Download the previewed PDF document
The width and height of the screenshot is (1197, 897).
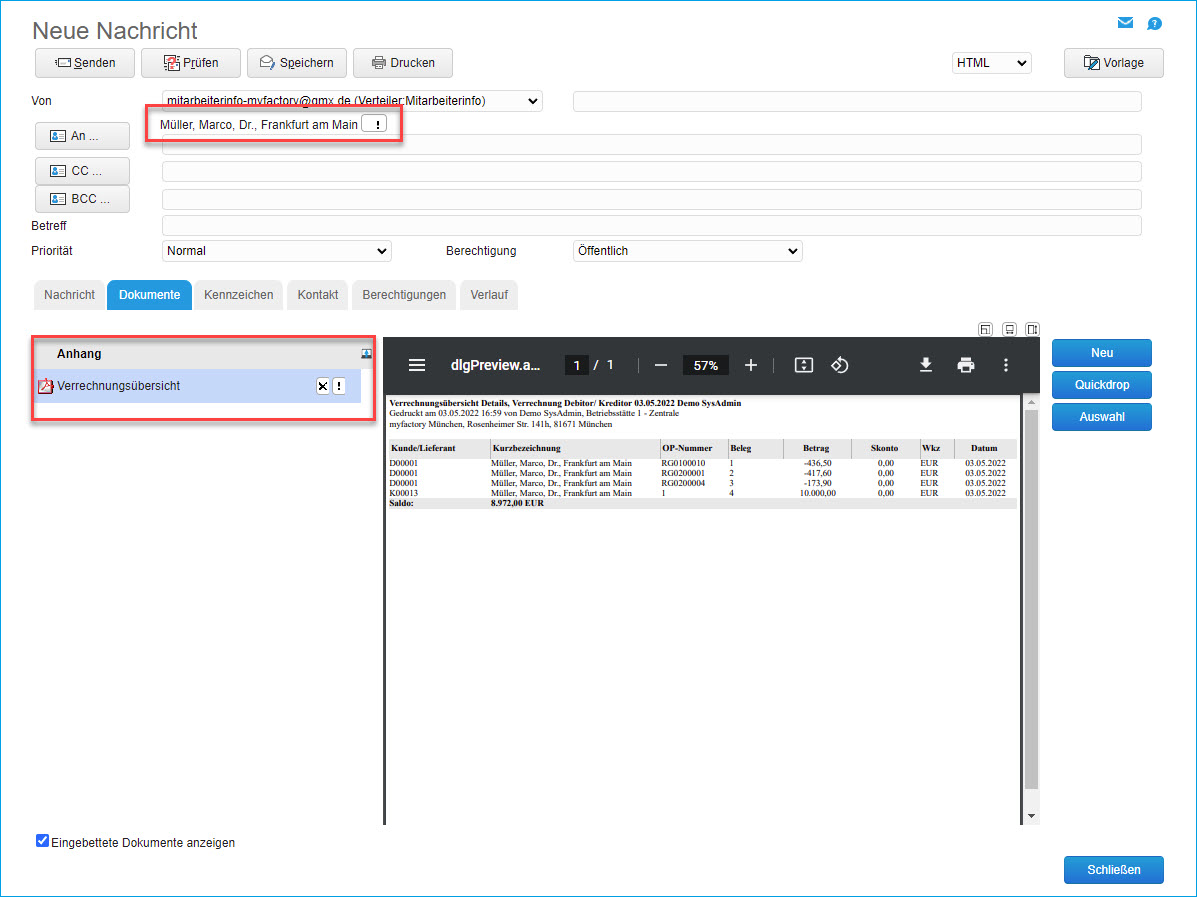(926, 365)
